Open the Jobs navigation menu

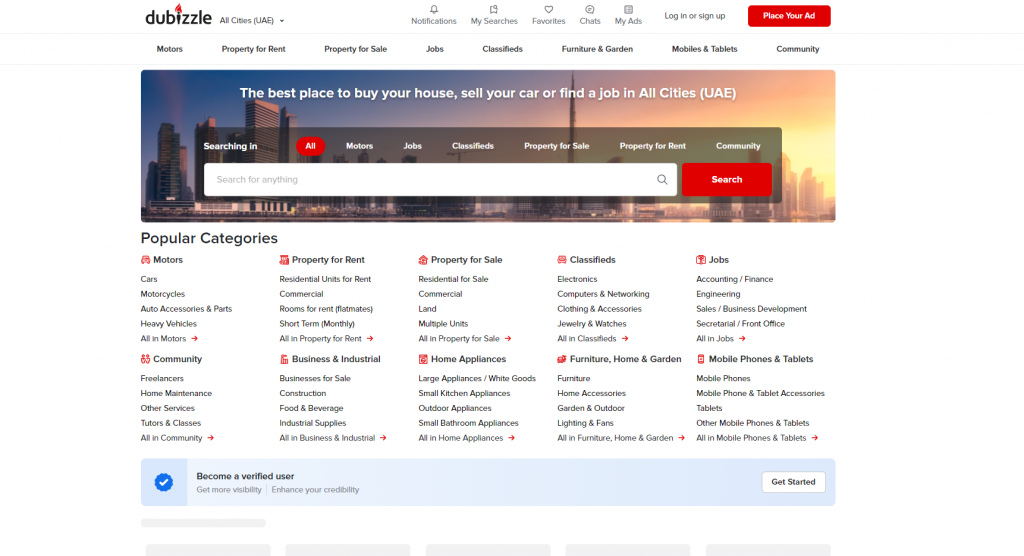click(435, 49)
